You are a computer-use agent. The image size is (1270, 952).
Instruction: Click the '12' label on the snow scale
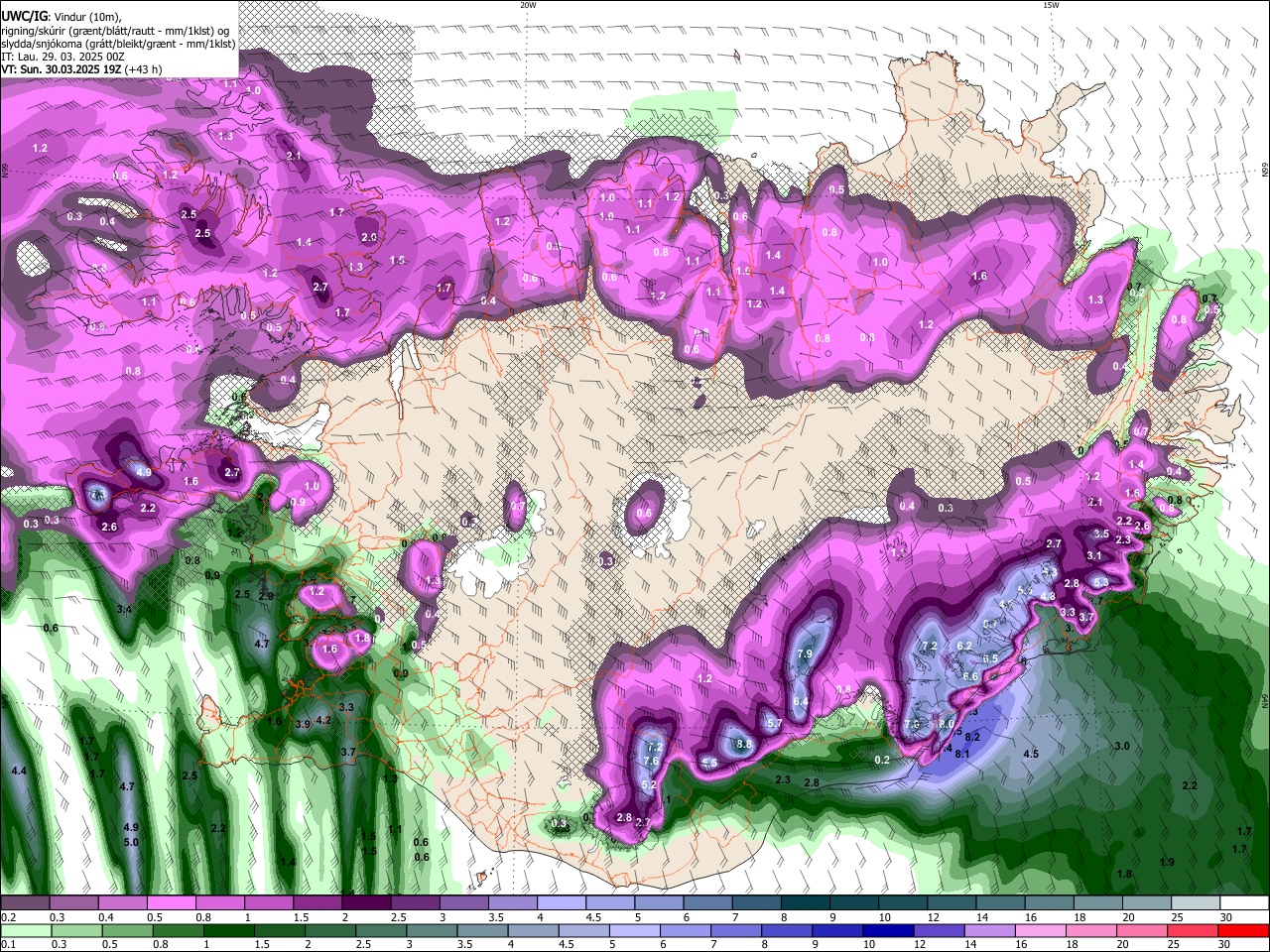click(x=933, y=917)
